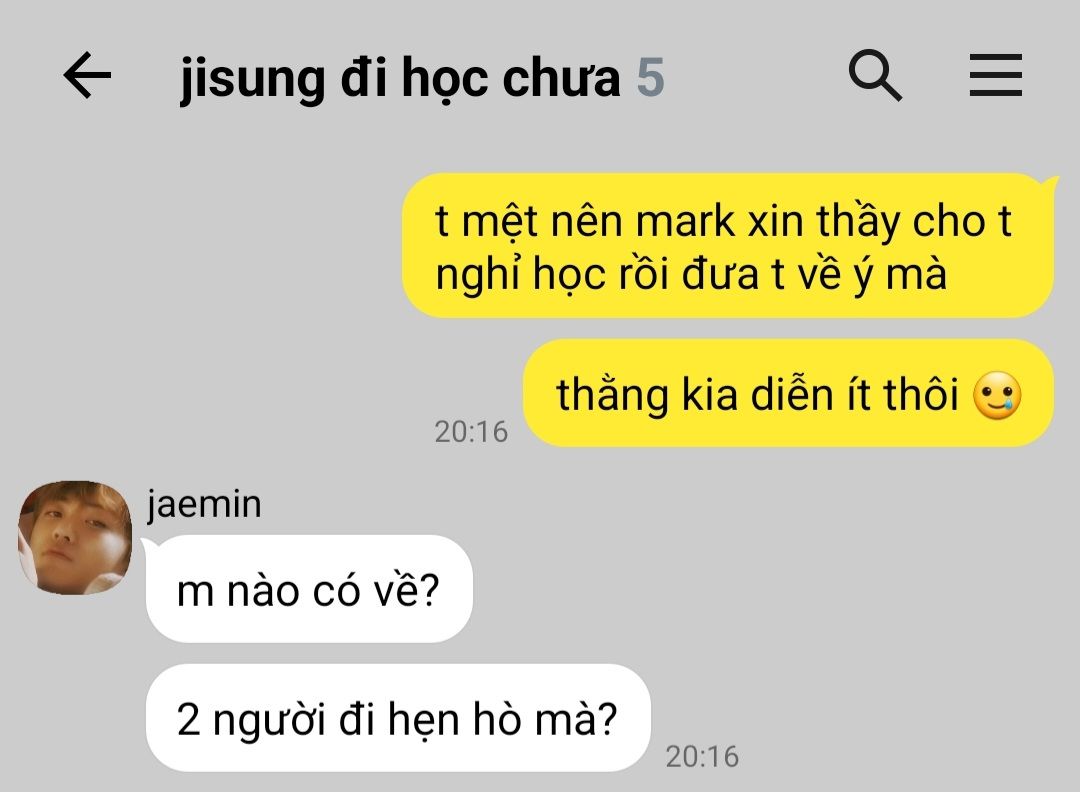The image size is (1080, 792).
Task: Tap the 20:16 timestamp beside the yellow bubble
Action: (471, 432)
